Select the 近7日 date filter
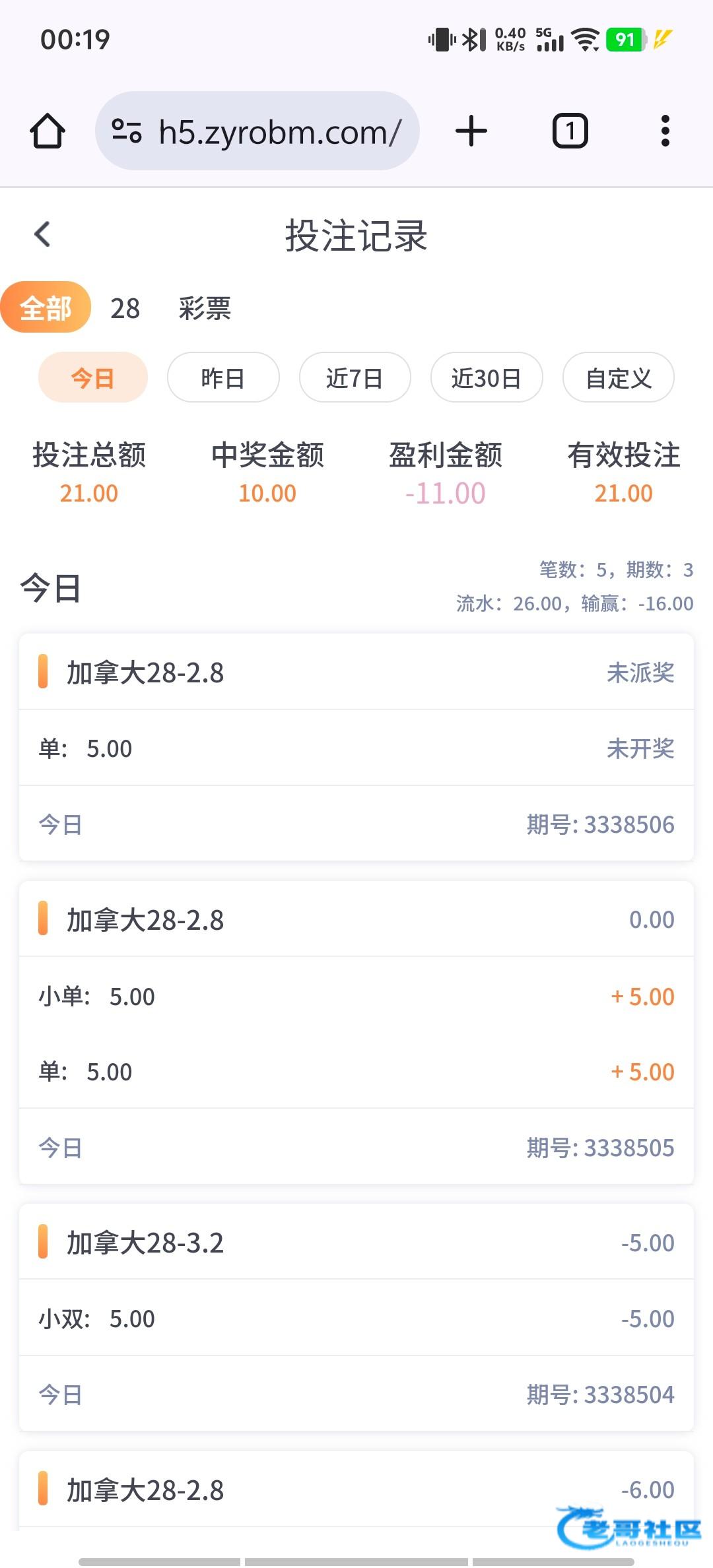 355,378
